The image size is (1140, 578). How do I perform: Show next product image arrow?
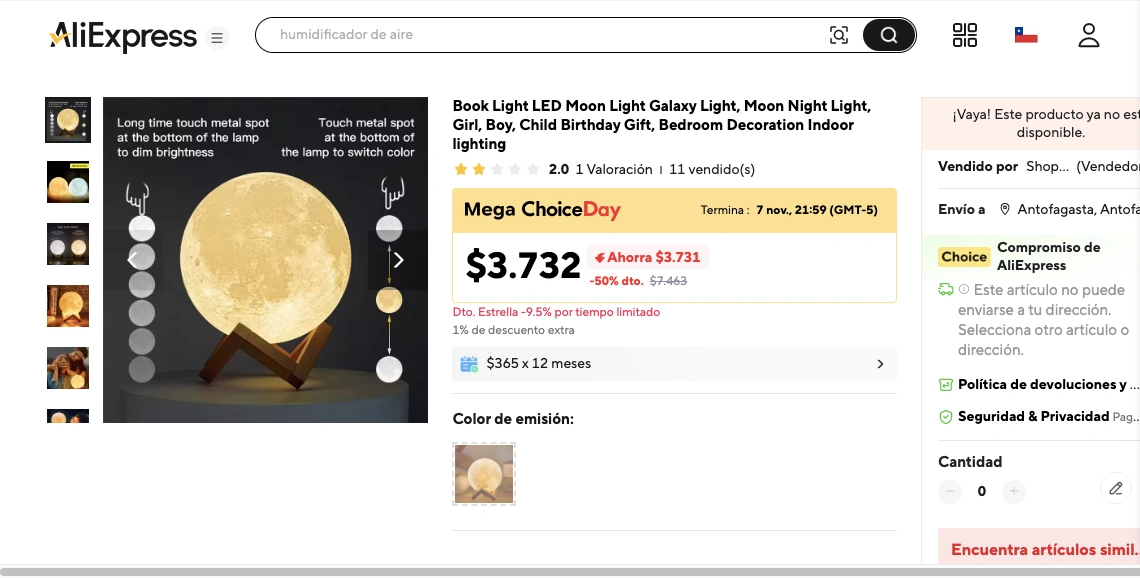398,260
